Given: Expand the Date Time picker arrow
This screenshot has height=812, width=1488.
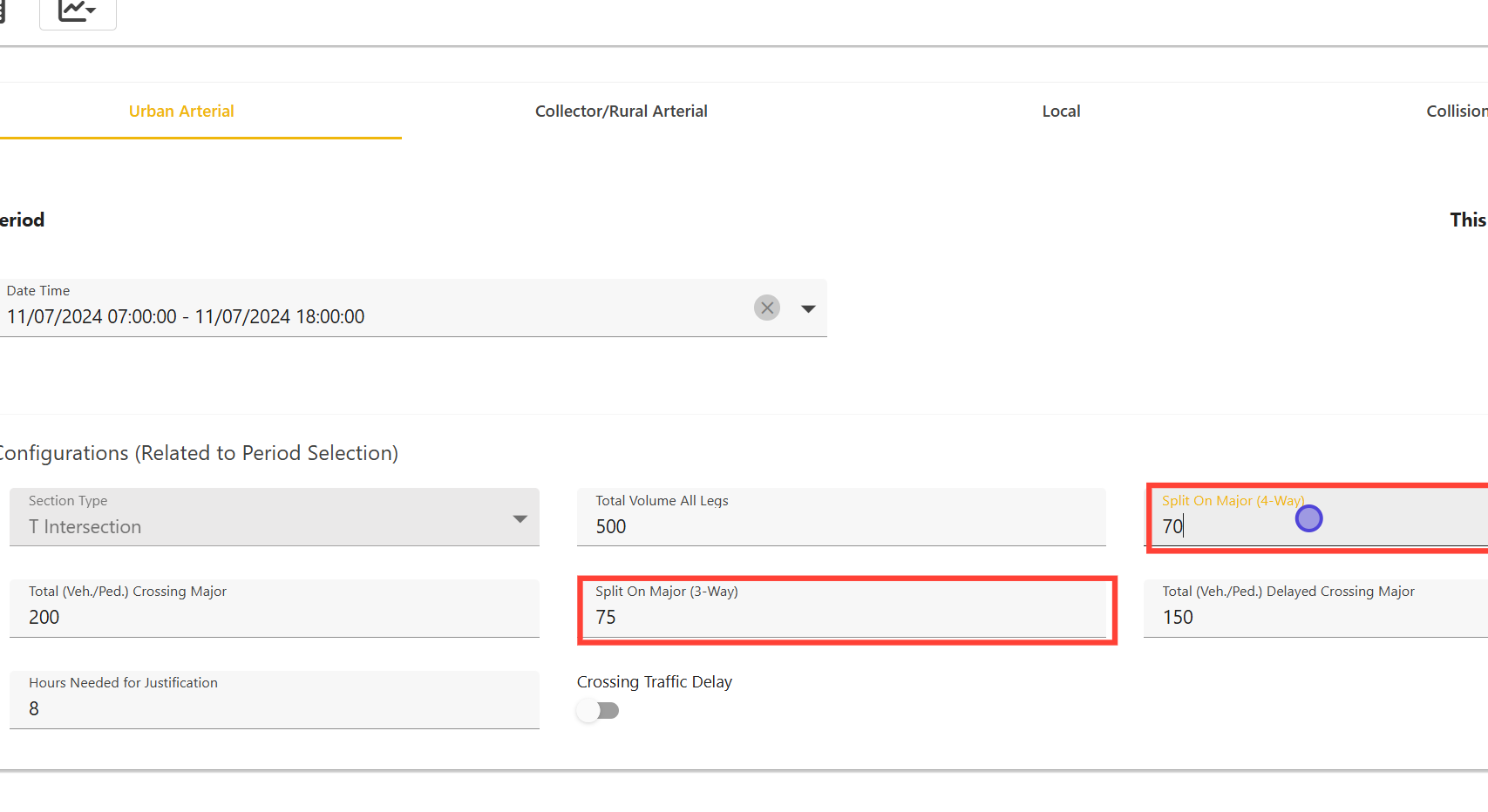Looking at the screenshot, I should coord(808,308).
